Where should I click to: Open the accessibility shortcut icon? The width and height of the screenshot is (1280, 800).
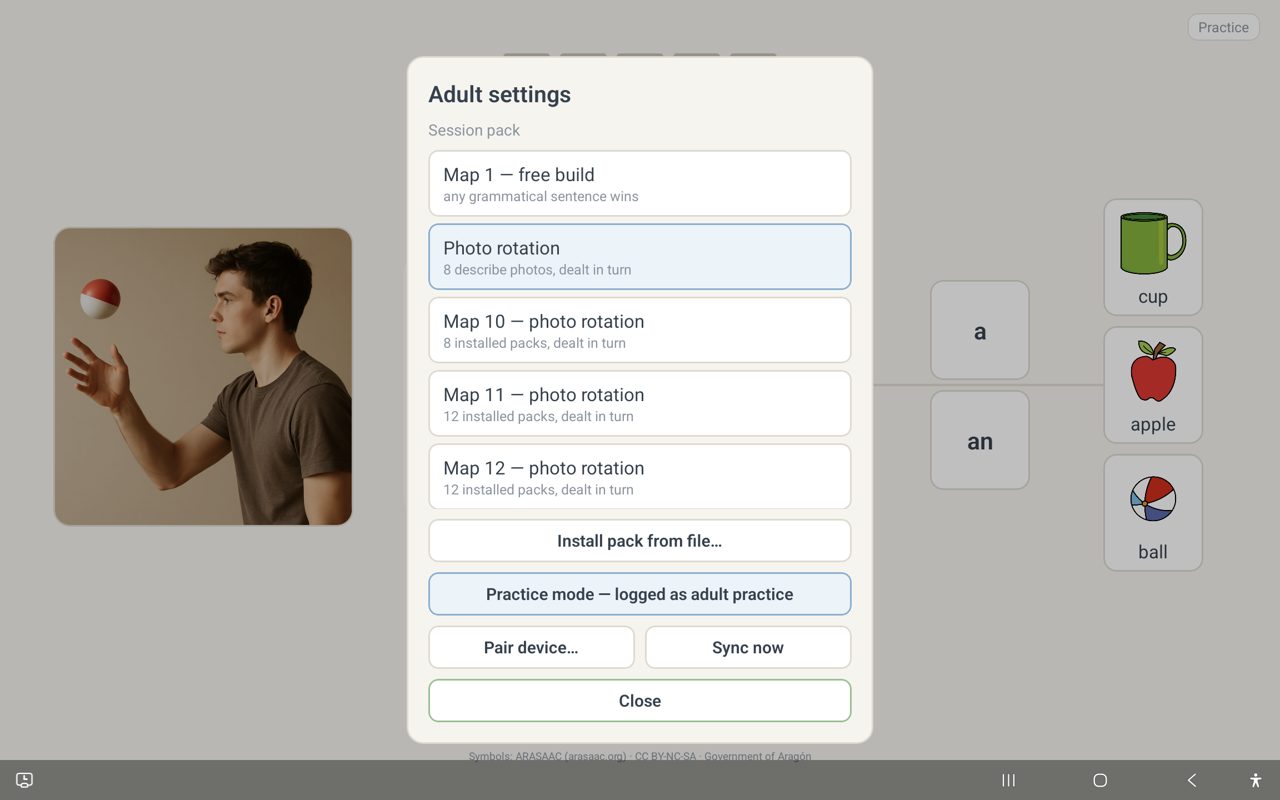[1255, 780]
